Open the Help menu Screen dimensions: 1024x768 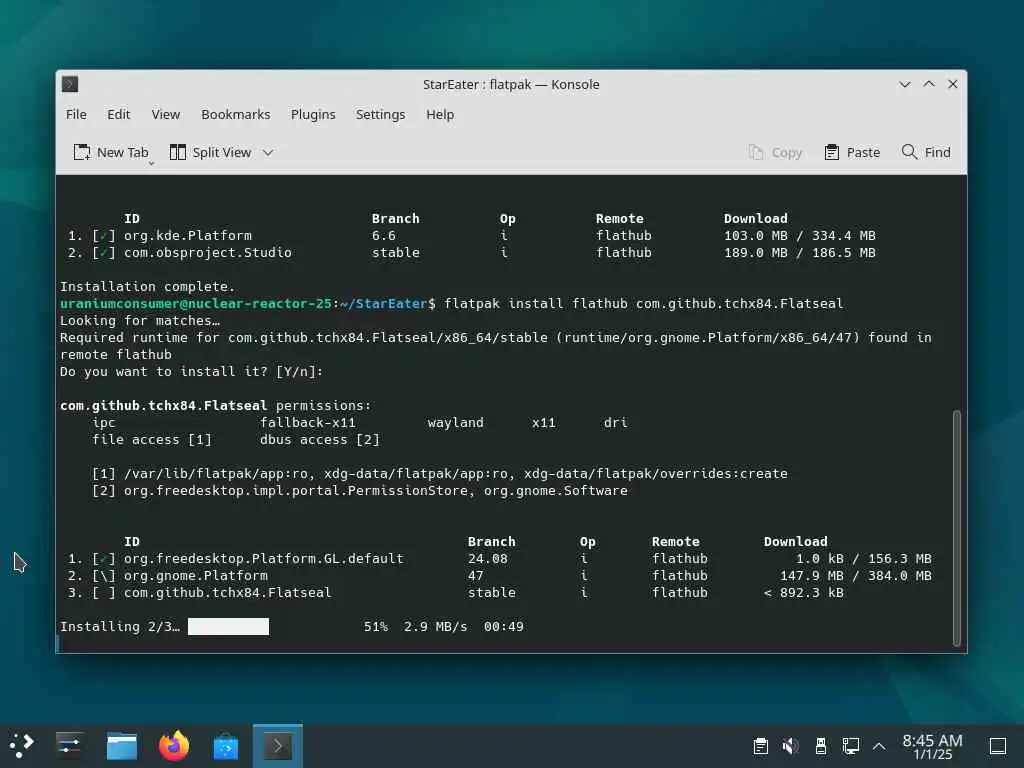click(440, 114)
